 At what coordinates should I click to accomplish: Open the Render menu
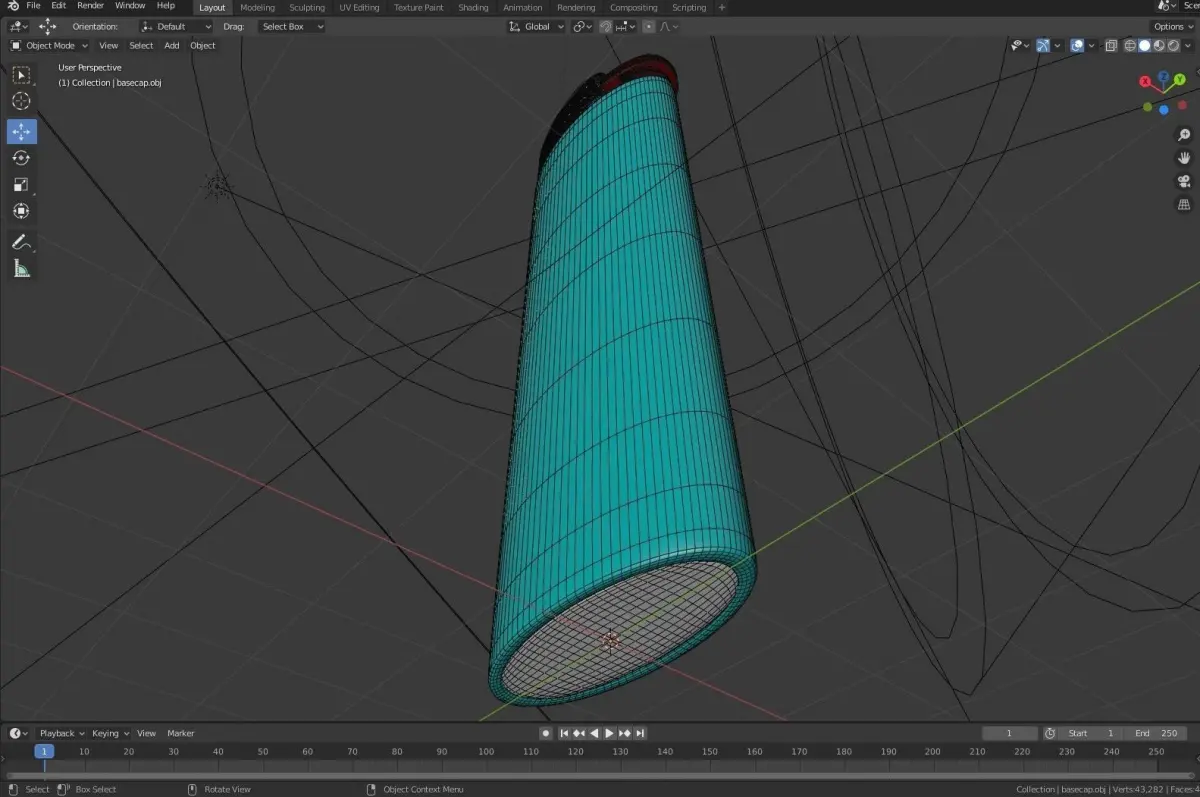coord(91,6)
